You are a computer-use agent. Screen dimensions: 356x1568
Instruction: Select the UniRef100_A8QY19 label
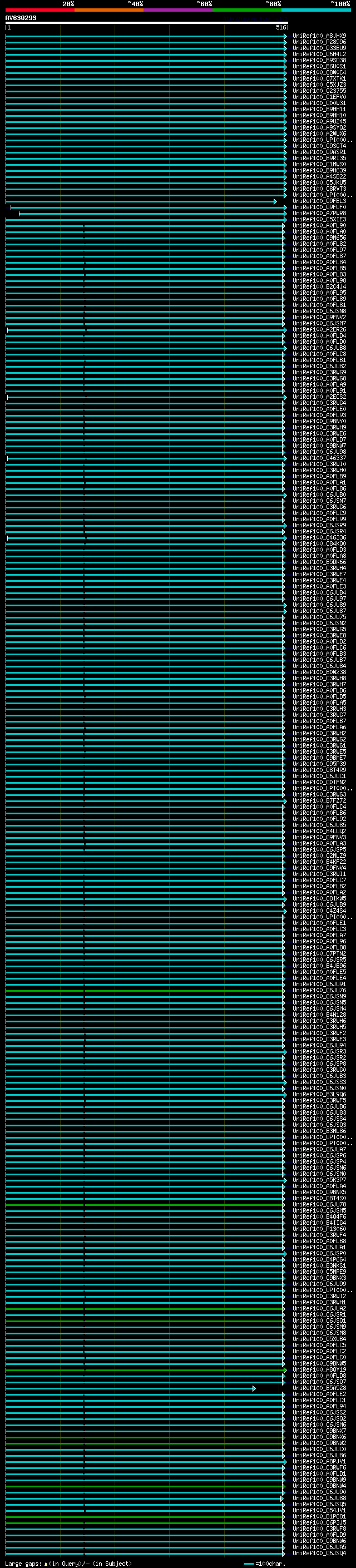(x=319, y=1370)
